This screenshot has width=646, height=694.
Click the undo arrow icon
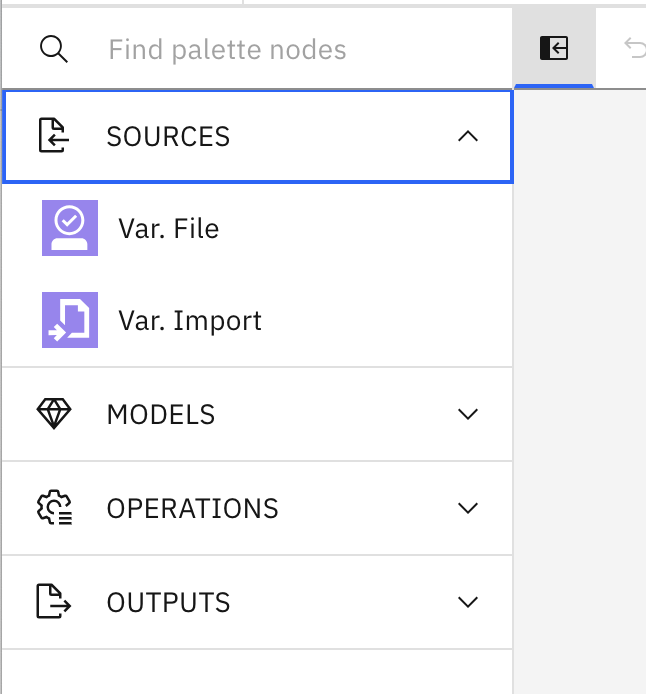(635, 48)
